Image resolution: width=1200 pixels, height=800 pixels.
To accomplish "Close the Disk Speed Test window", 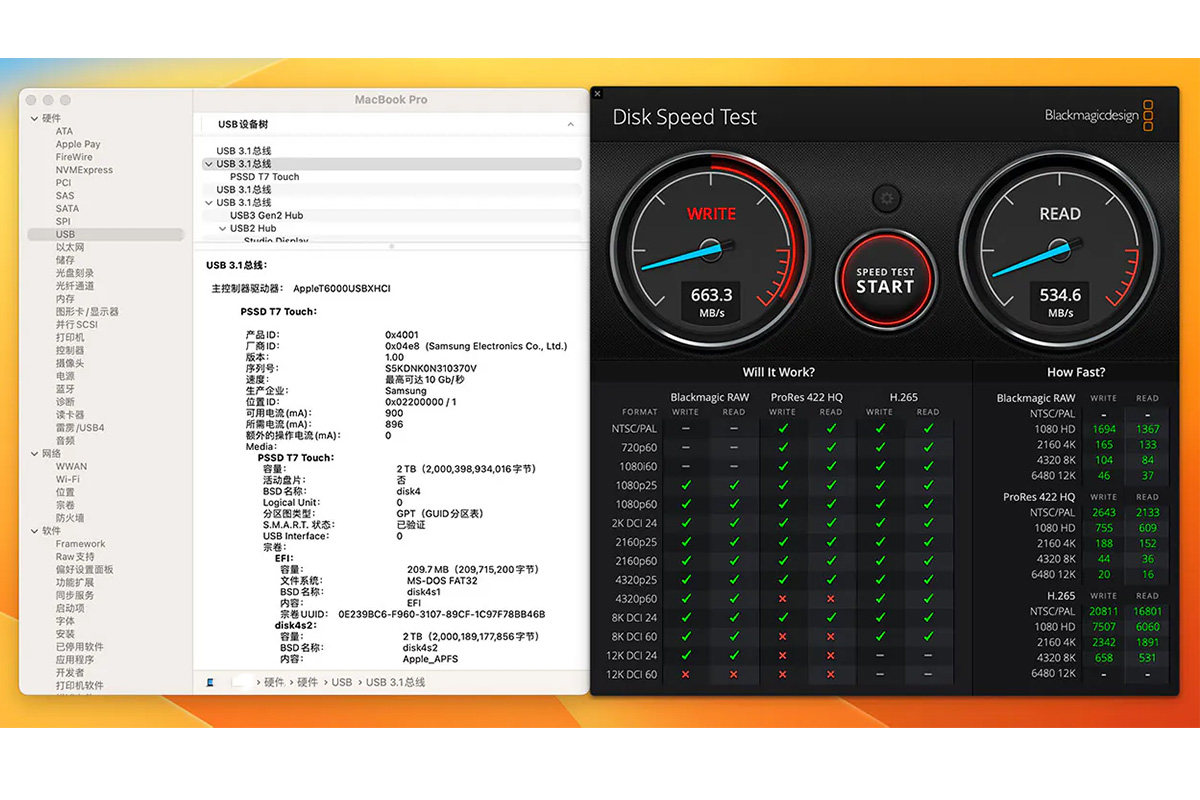I will point(598,94).
